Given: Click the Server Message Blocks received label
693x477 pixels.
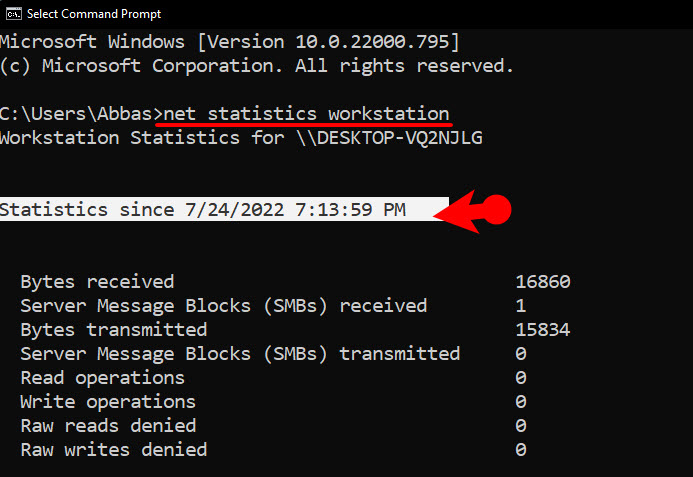Looking at the screenshot, I should (224, 306).
